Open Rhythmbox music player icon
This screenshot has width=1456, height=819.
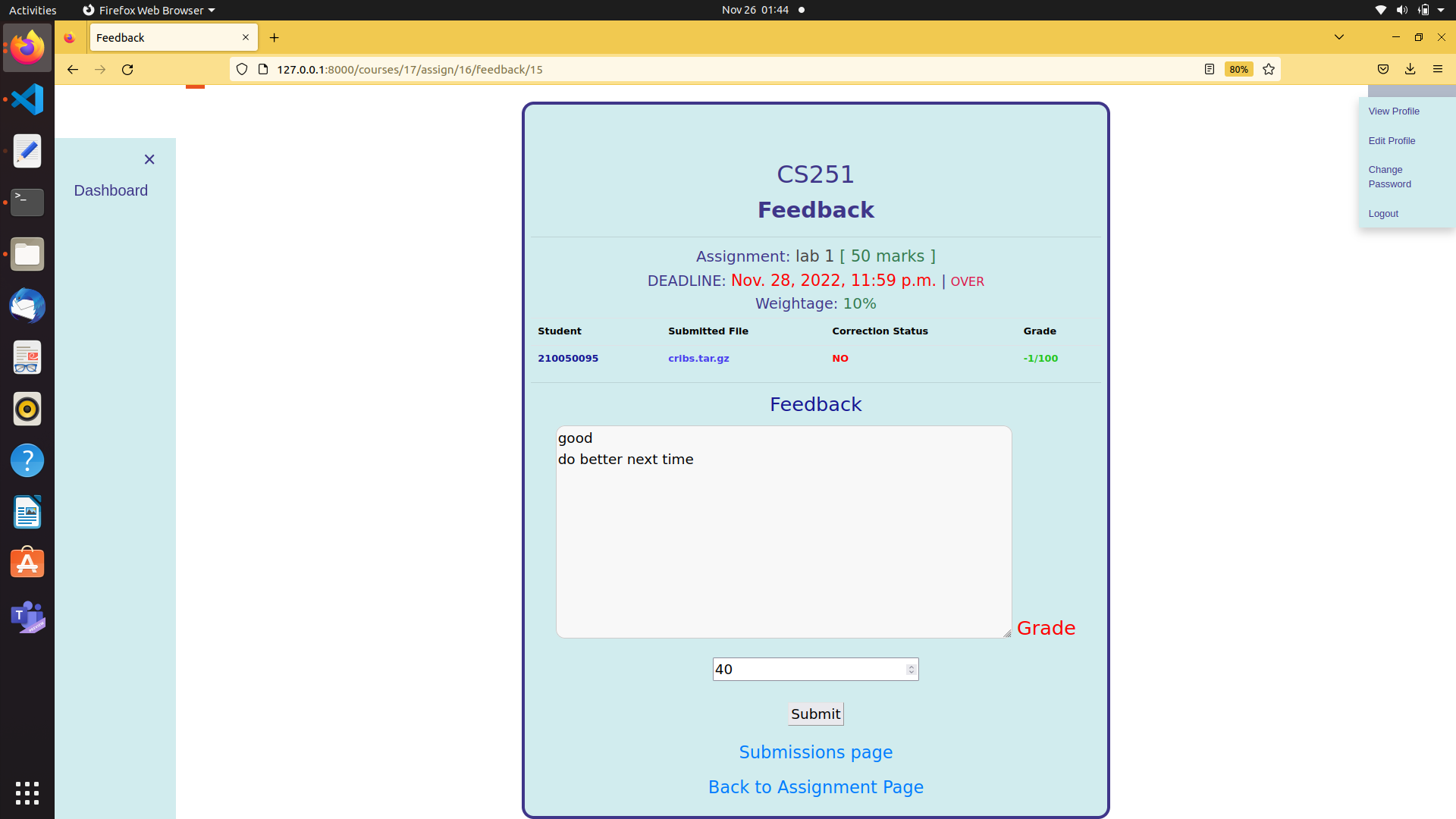coord(27,409)
